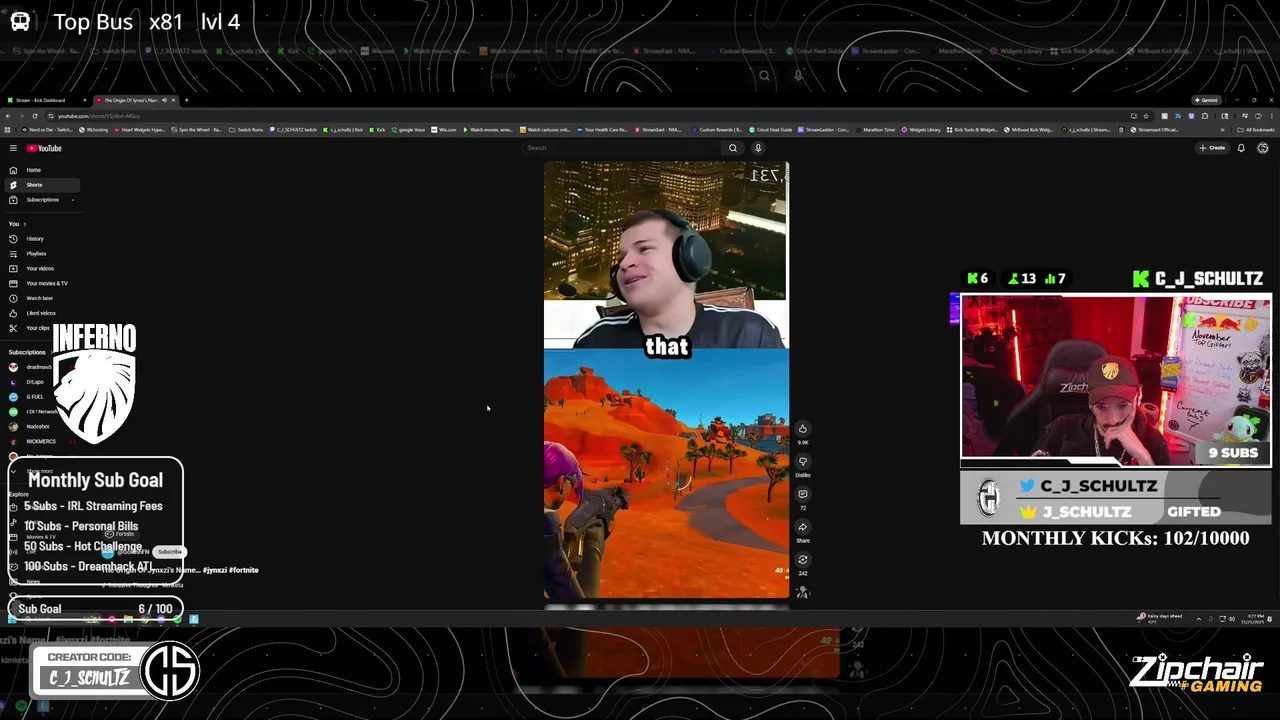Dislike the Short
Screen dimensions: 1280x720
pyautogui.click(x=802, y=462)
